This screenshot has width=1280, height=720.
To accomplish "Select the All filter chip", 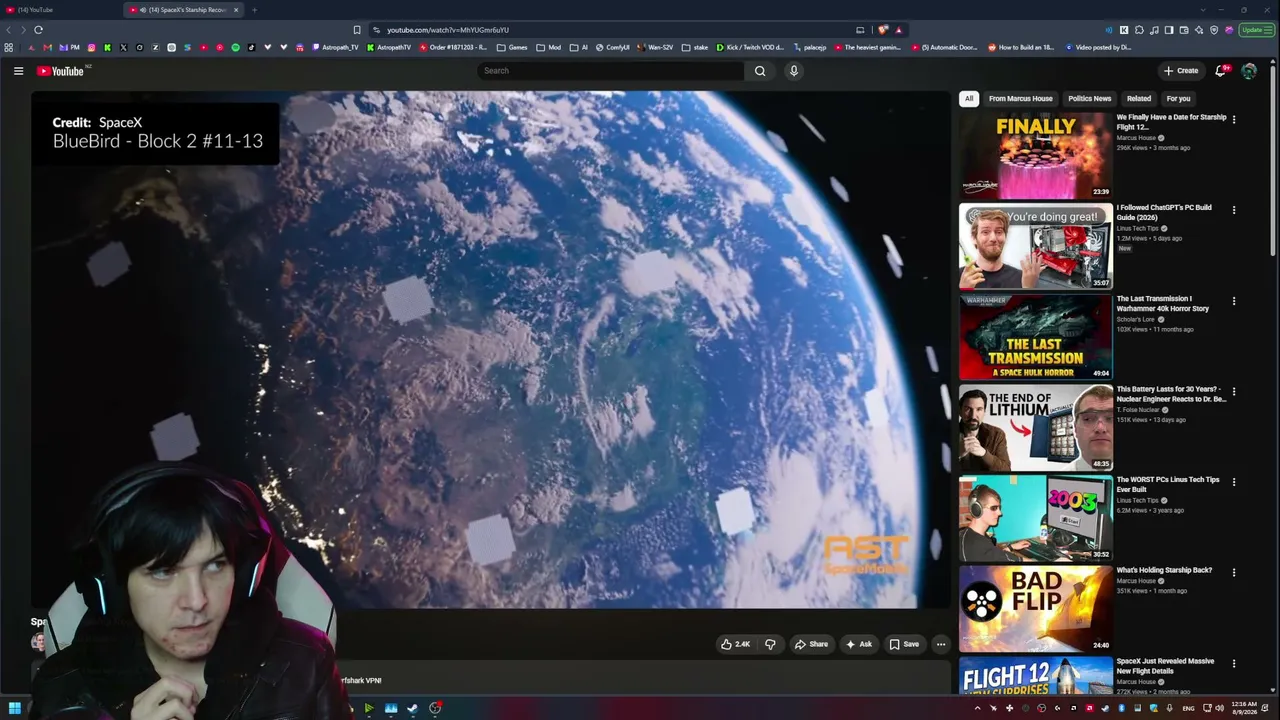I will click(x=969, y=99).
